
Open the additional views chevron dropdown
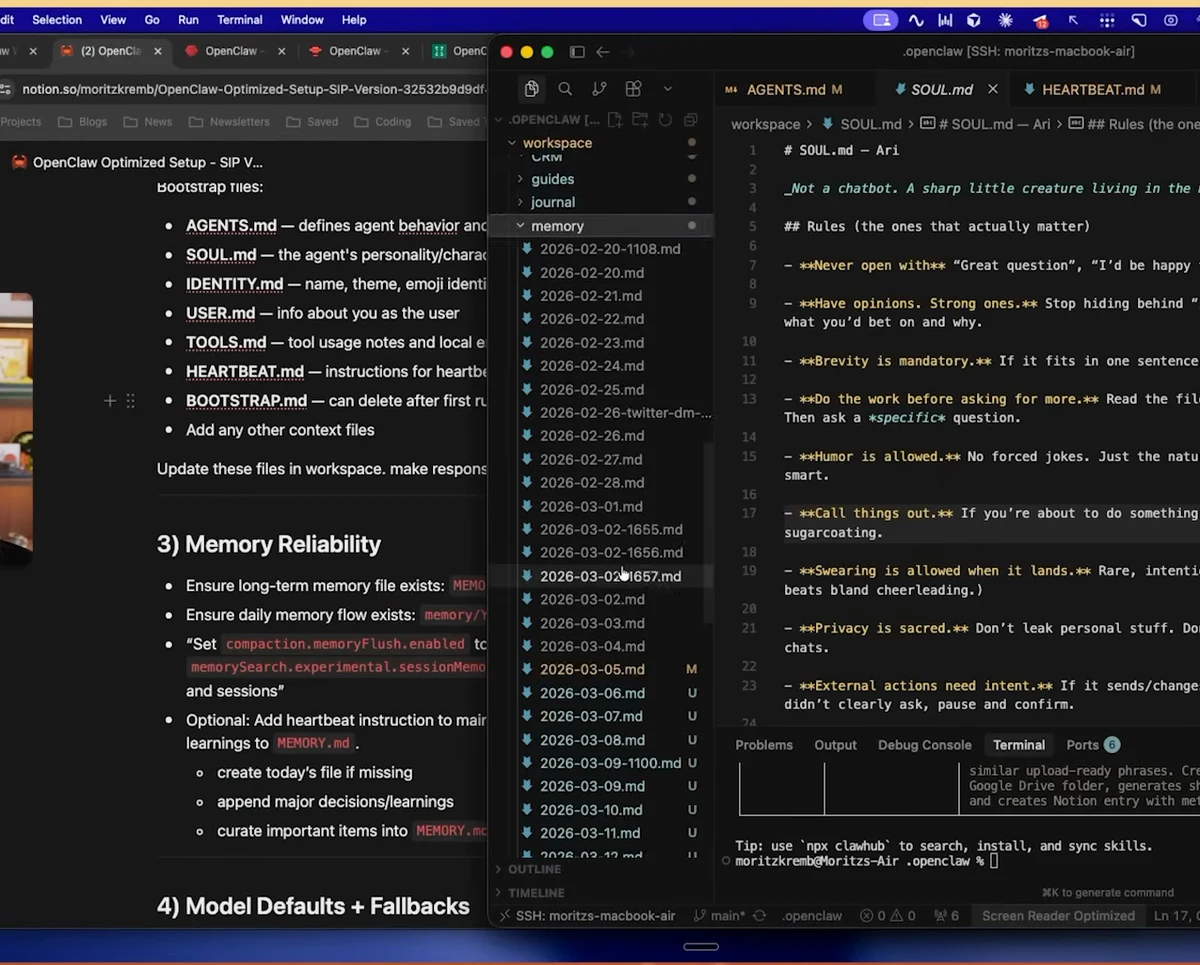coord(668,88)
